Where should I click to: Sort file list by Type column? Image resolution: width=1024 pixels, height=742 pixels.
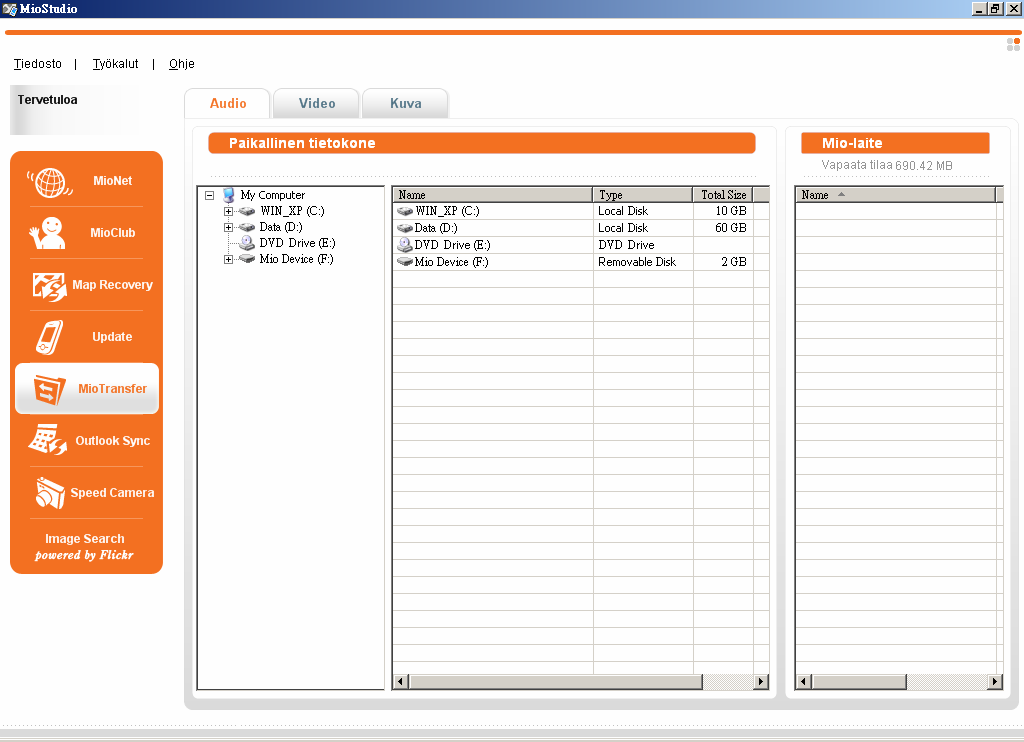coord(643,195)
